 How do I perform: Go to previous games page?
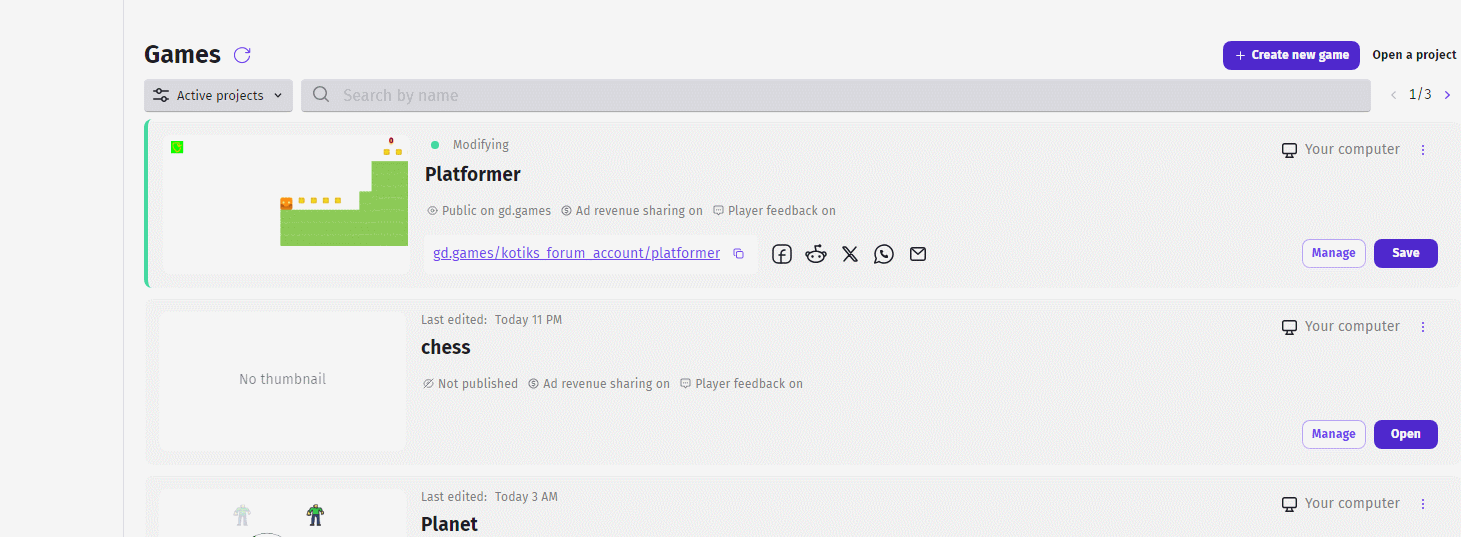pyautogui.click(x=1394, y=95)
